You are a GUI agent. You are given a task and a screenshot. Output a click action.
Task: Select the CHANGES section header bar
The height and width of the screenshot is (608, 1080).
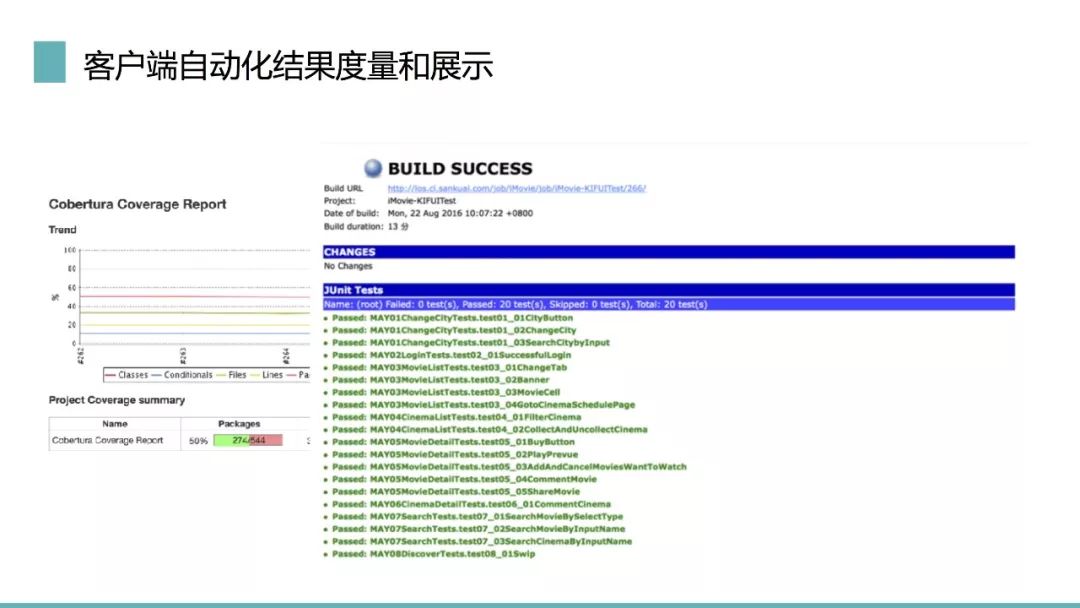(x=668, y=252)
